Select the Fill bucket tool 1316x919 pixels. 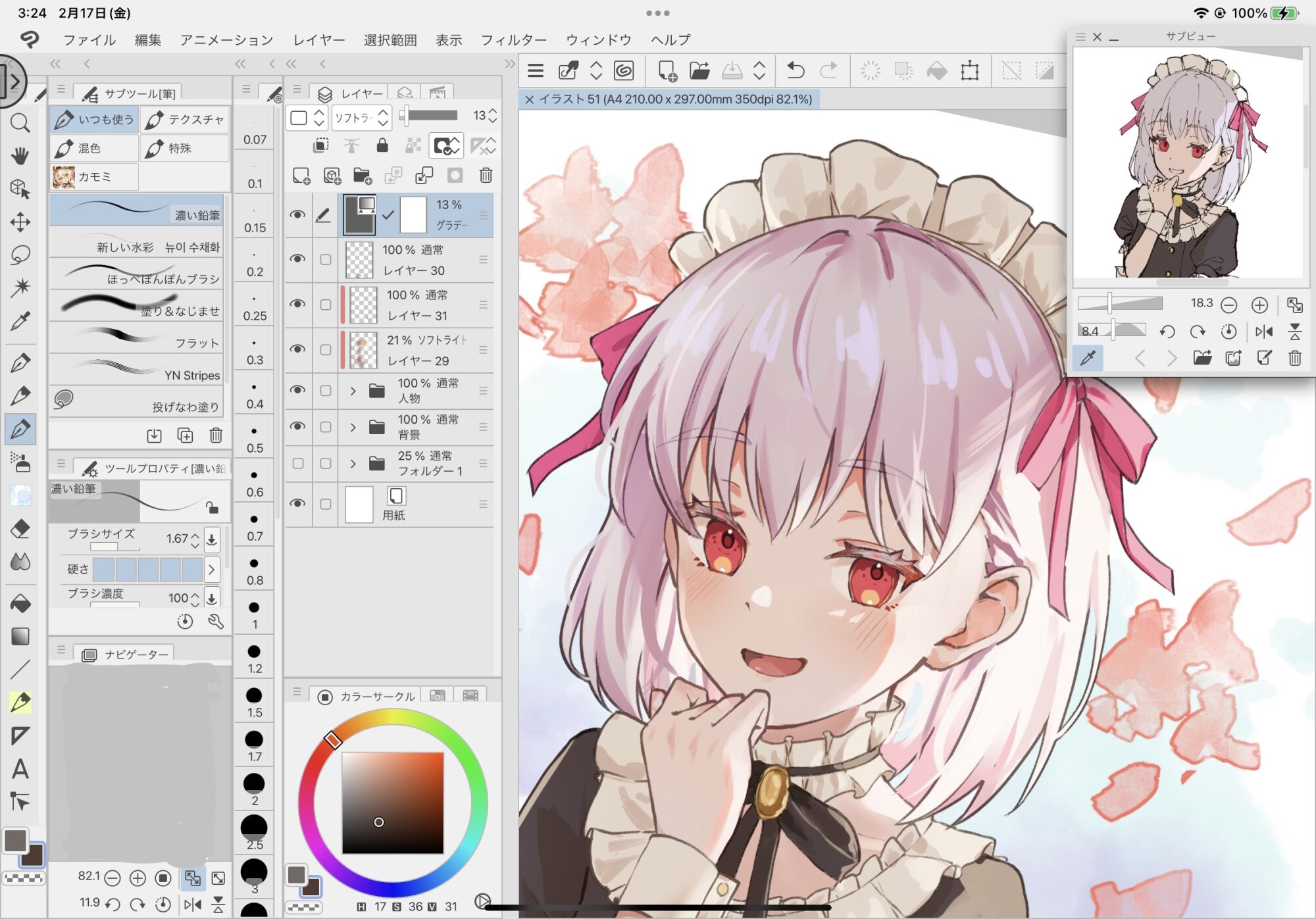(20, 603)
